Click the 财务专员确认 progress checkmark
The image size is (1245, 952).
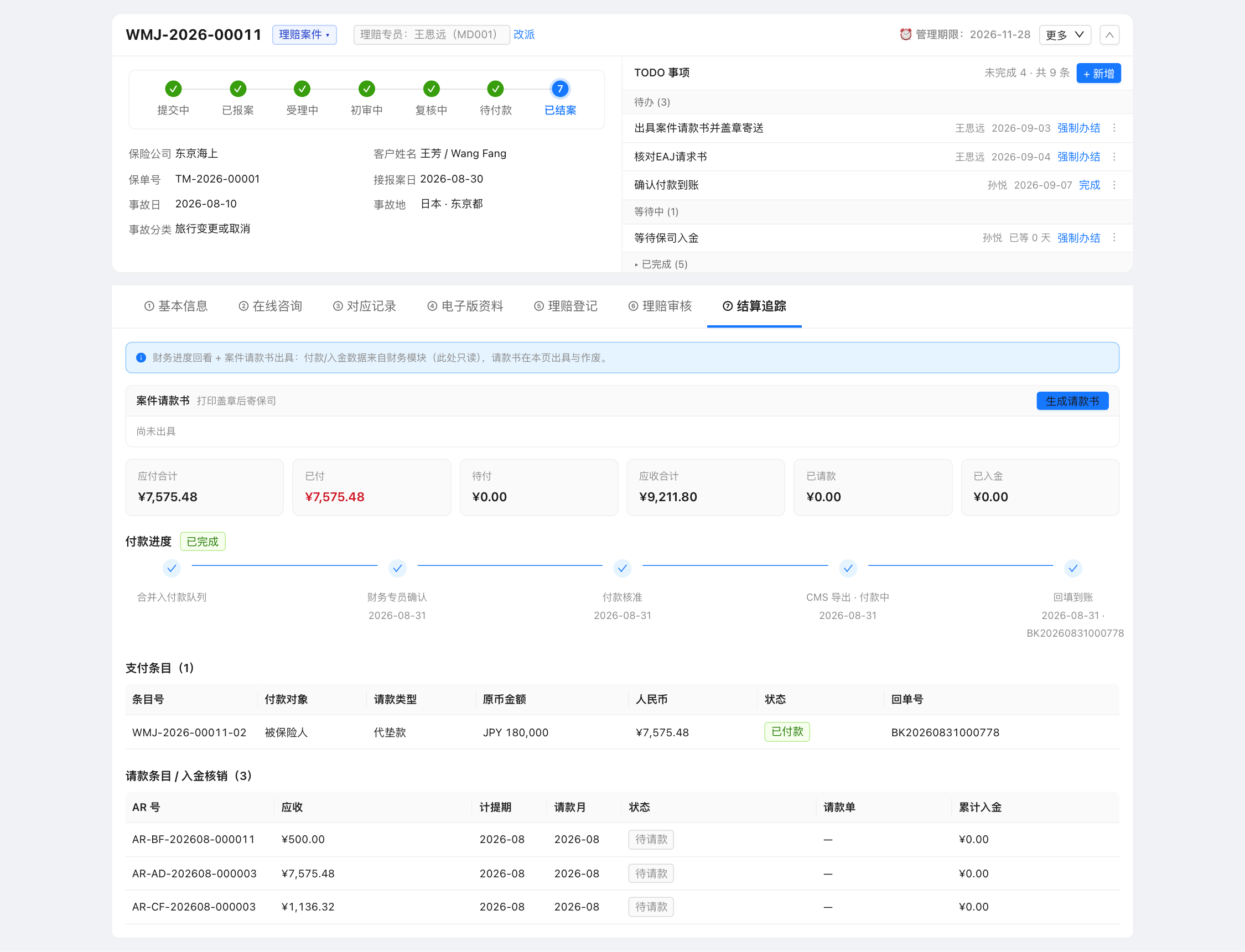point(397,568)
